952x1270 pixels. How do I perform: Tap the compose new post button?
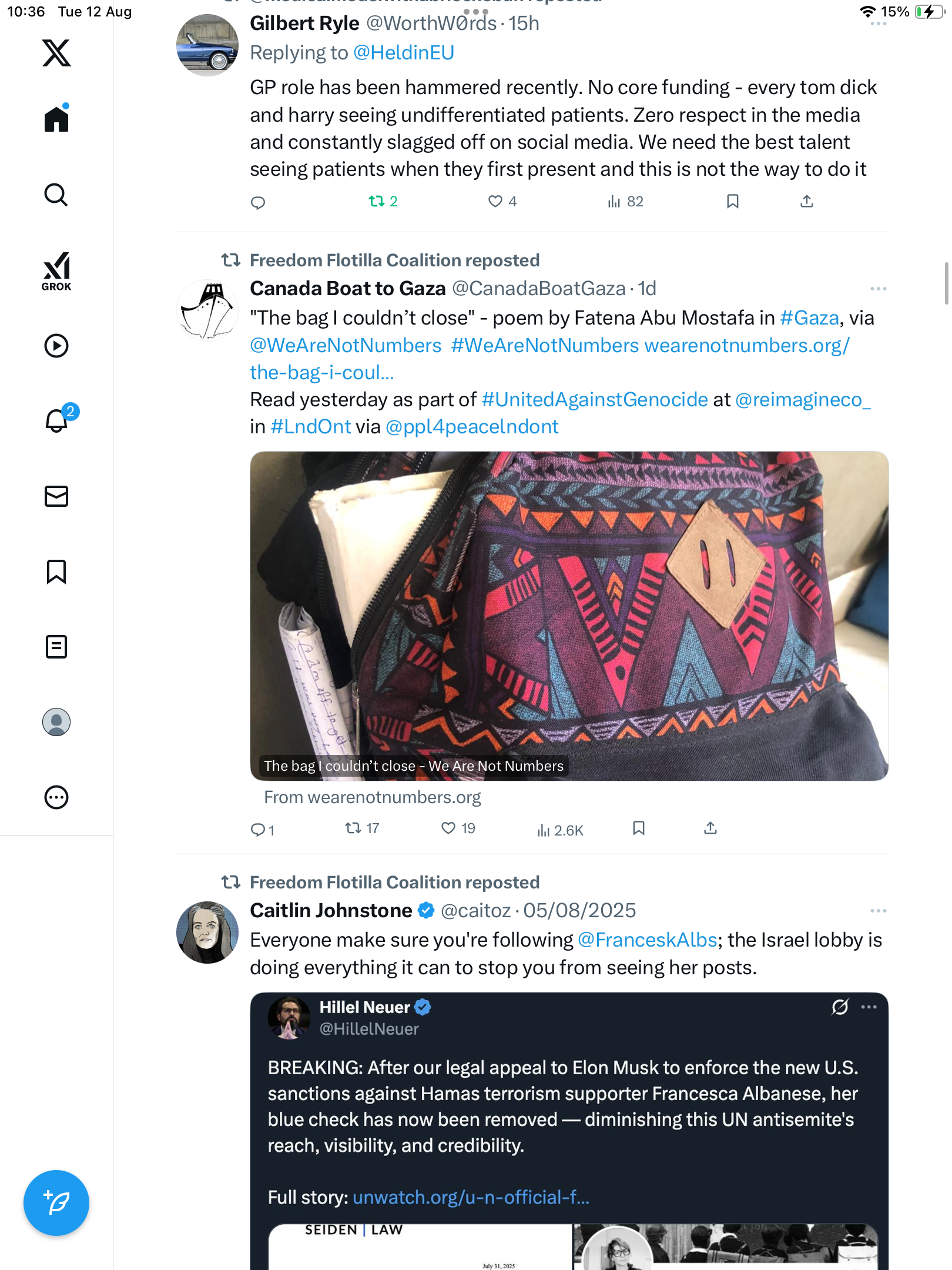click(56, 1203)
